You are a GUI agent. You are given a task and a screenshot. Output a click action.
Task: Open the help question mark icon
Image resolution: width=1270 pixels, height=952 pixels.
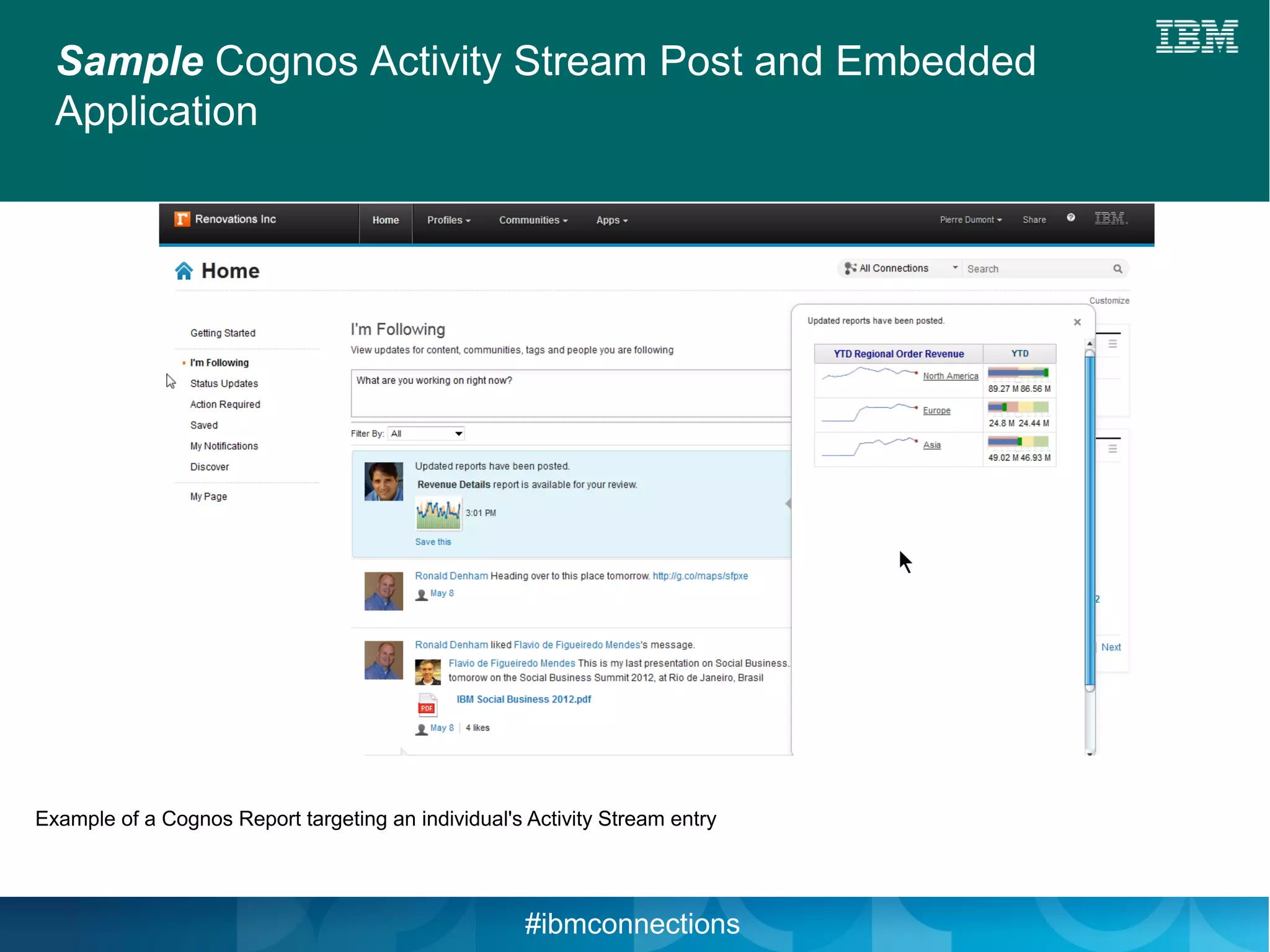(x=1070, y=218)
